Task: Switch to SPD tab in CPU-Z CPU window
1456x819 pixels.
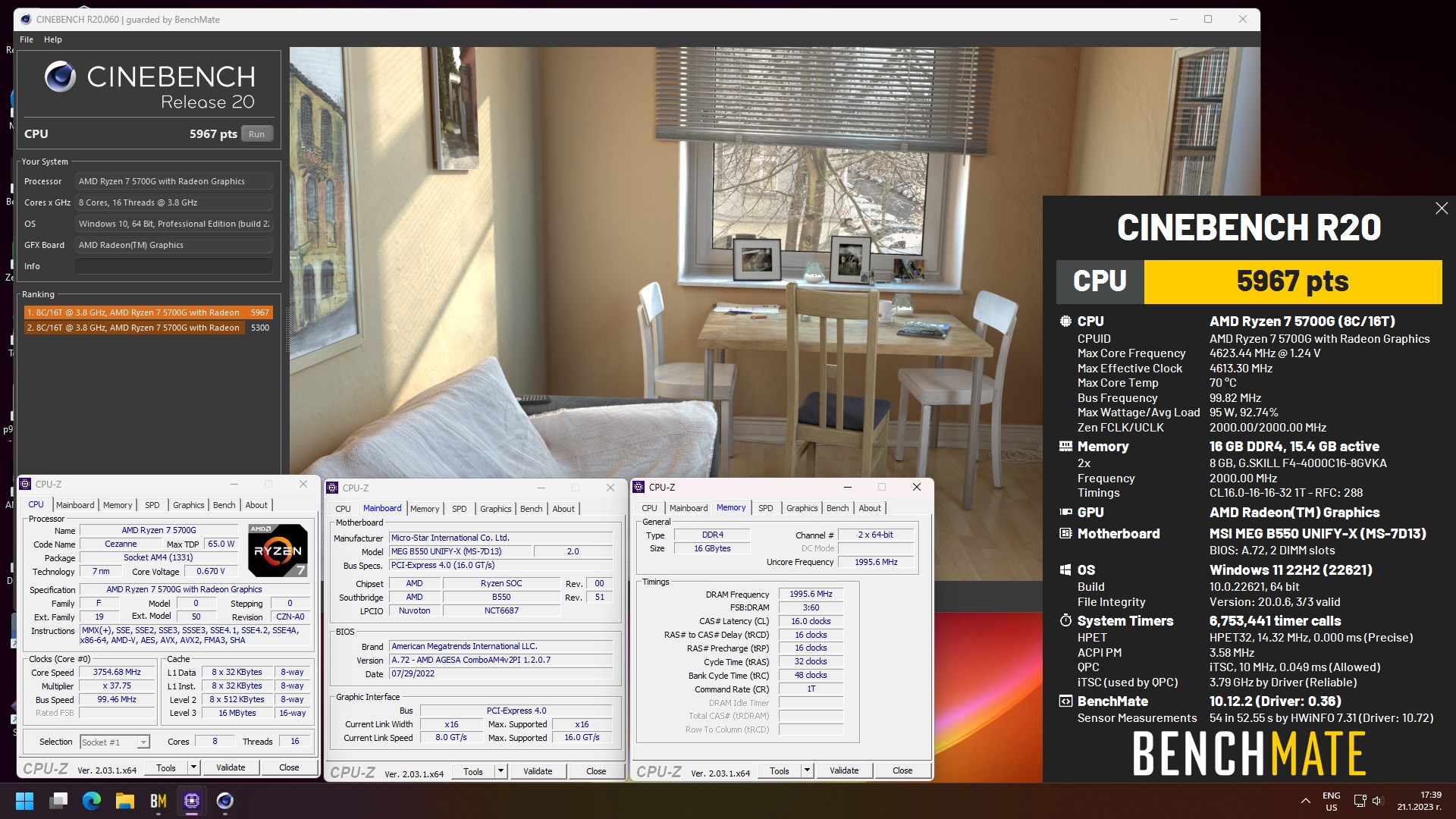Action: [x=152, y=505]
